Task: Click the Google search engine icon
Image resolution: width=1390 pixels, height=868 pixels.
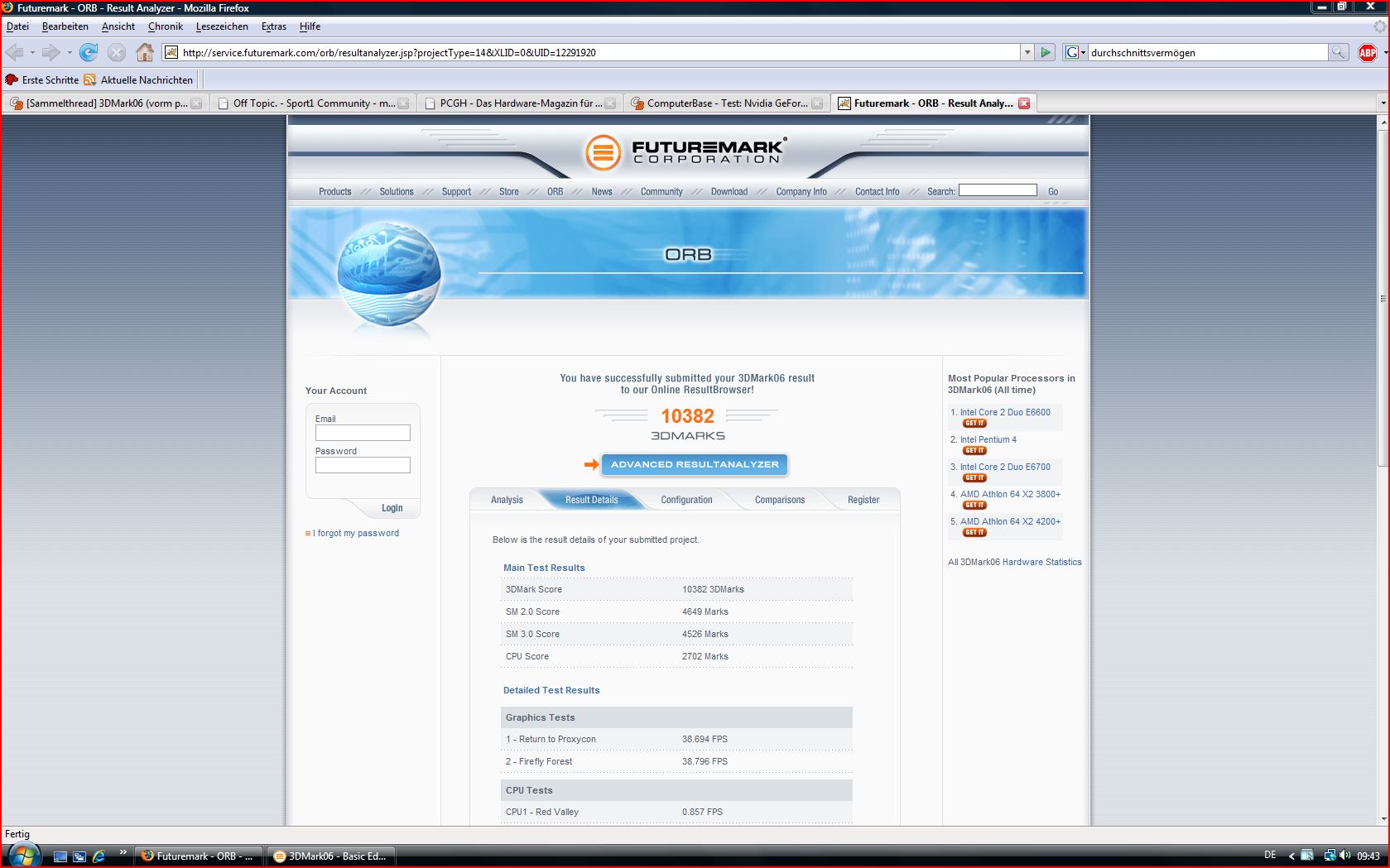Action: tap(1071, 52)
